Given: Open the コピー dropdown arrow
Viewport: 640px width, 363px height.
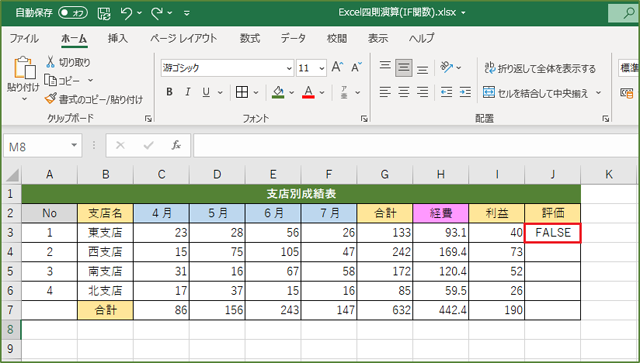Looking at the screenshot, I should (90, 80).
